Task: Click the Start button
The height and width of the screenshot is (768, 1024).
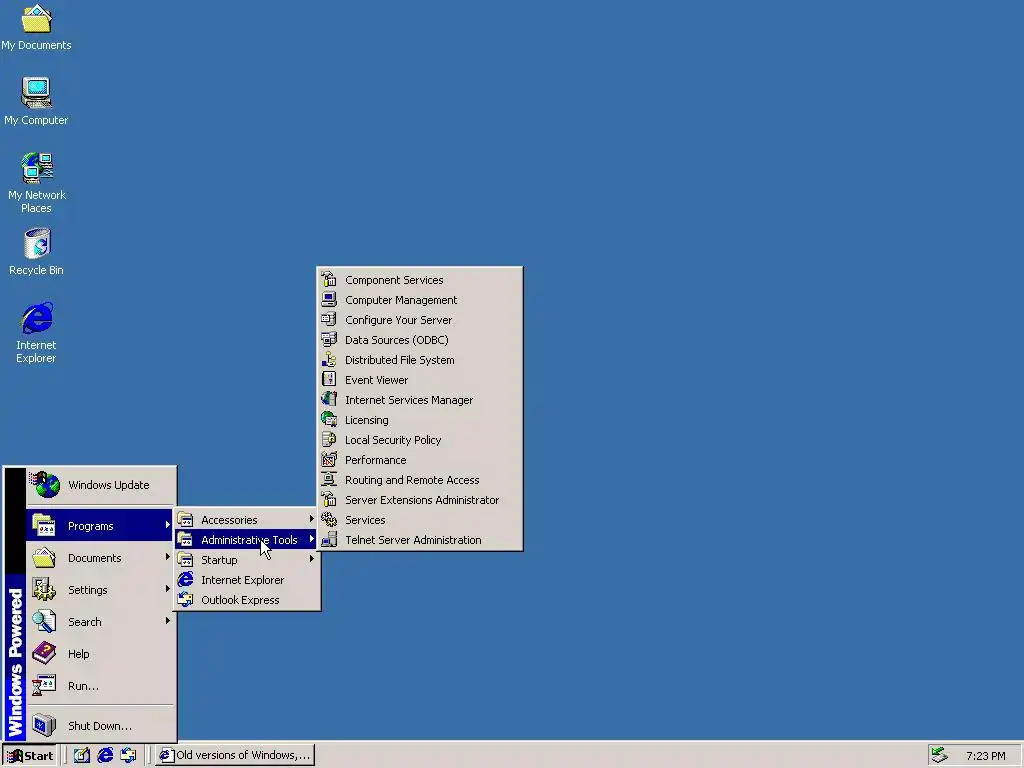Action: coord(30,756)
